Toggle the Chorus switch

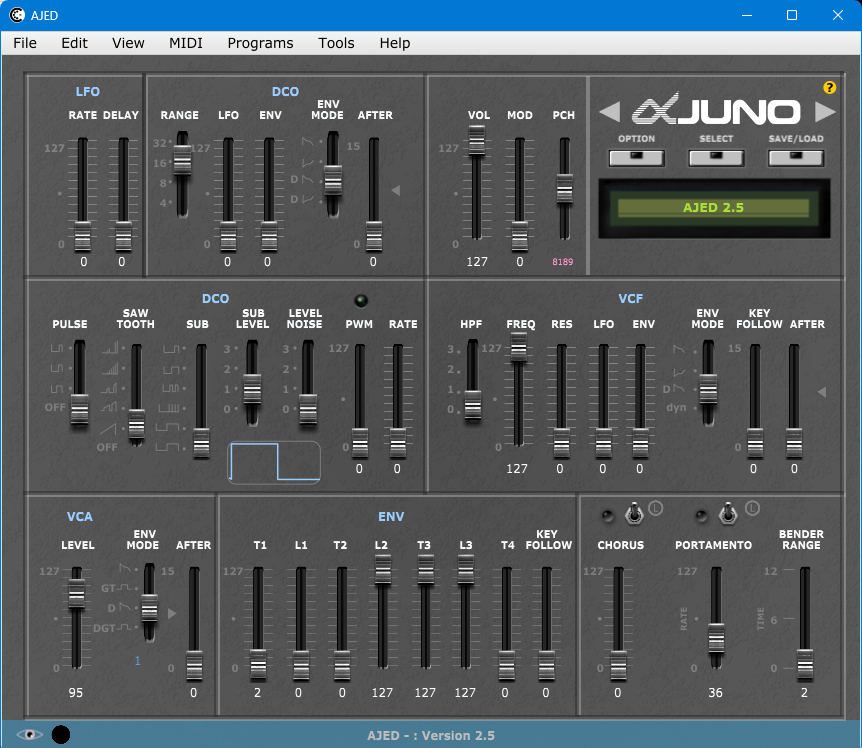click(x=632, y=514)
